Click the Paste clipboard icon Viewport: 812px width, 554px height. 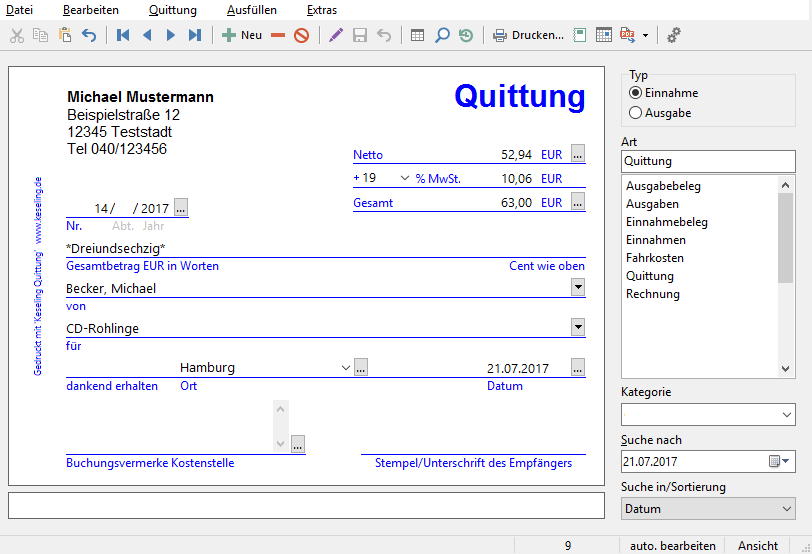click(65, 35)
